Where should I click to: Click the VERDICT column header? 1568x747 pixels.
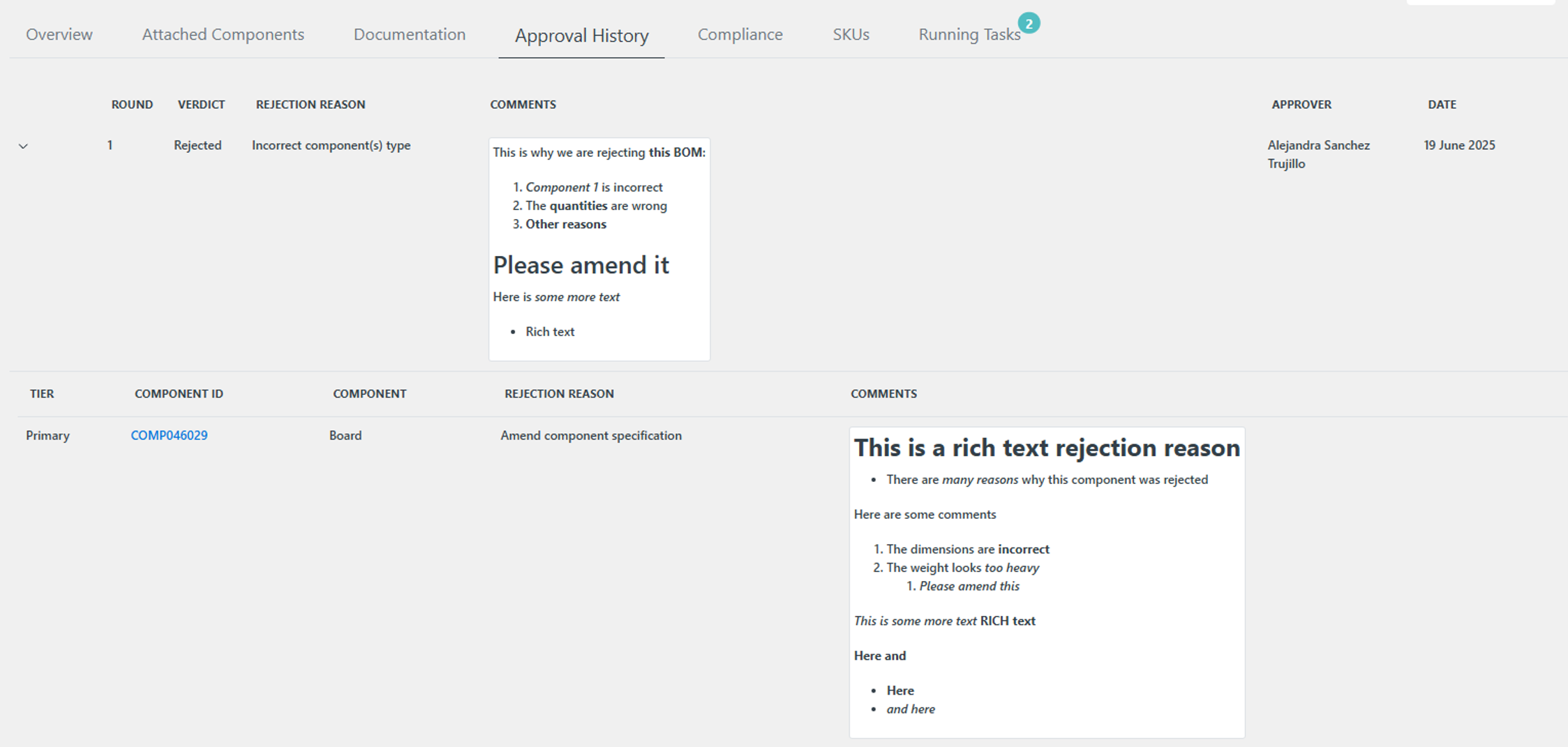[x=201, y=104]
